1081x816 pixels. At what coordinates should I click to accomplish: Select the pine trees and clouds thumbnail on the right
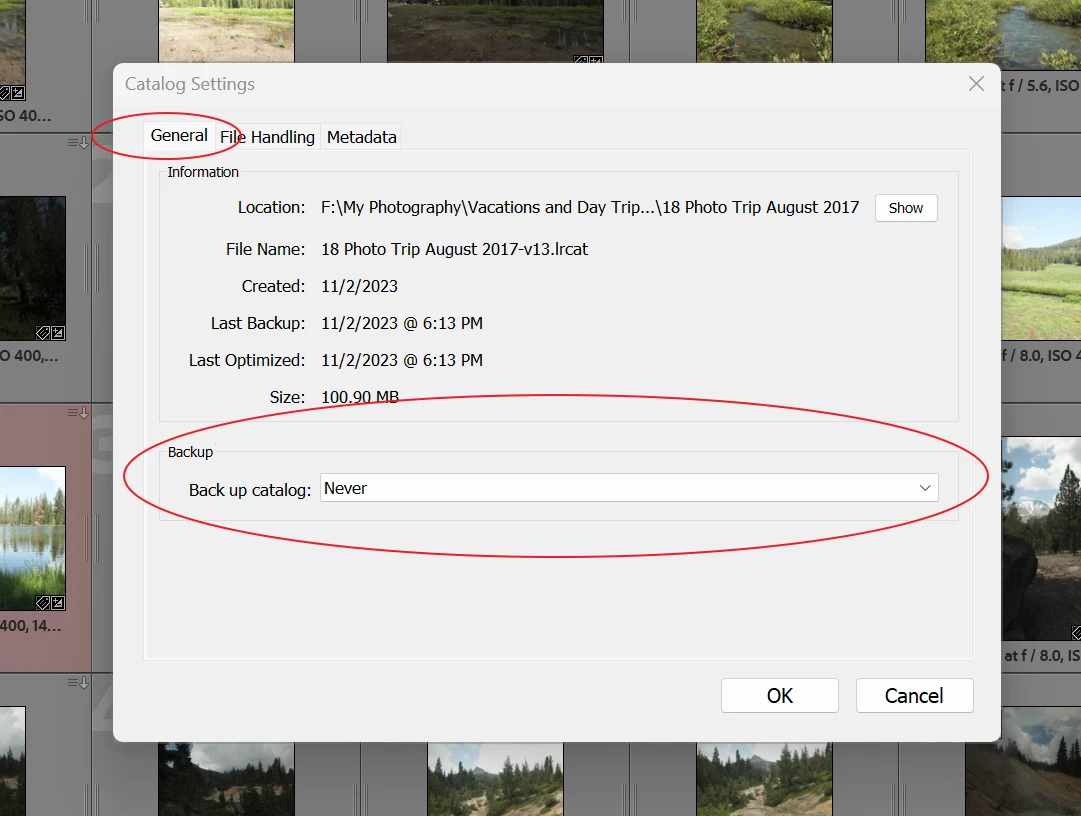click(x=1041, y=538)
